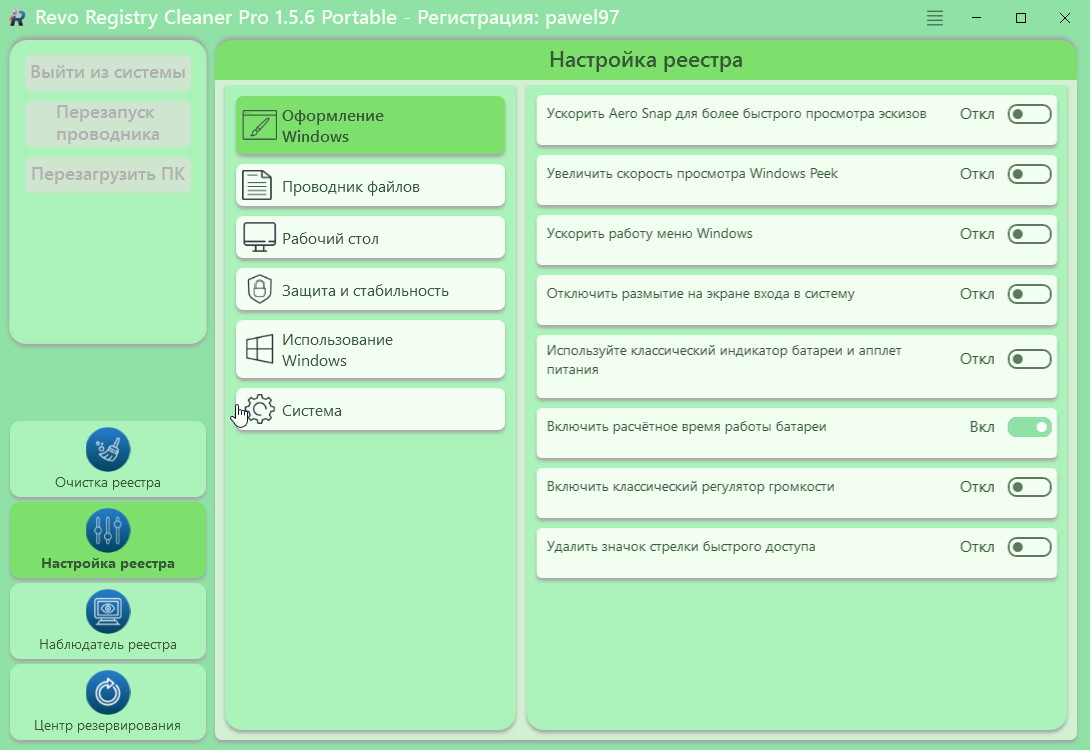Enable faster Windows menu switch
Image resolution: width=1090 pixels, height=750 pixels.
tap(1030, 234)
